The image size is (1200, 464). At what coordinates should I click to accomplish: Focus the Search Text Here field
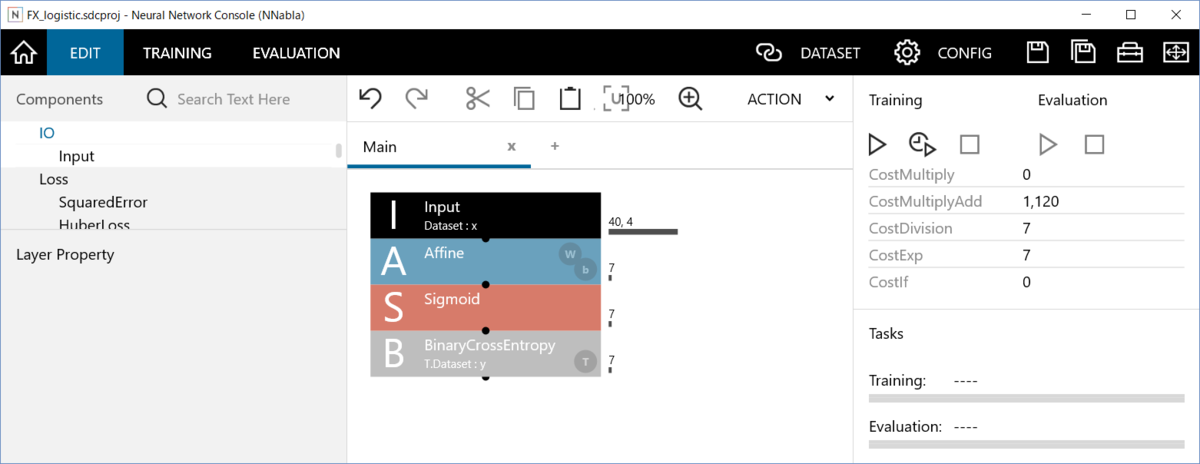coord(233,100)
